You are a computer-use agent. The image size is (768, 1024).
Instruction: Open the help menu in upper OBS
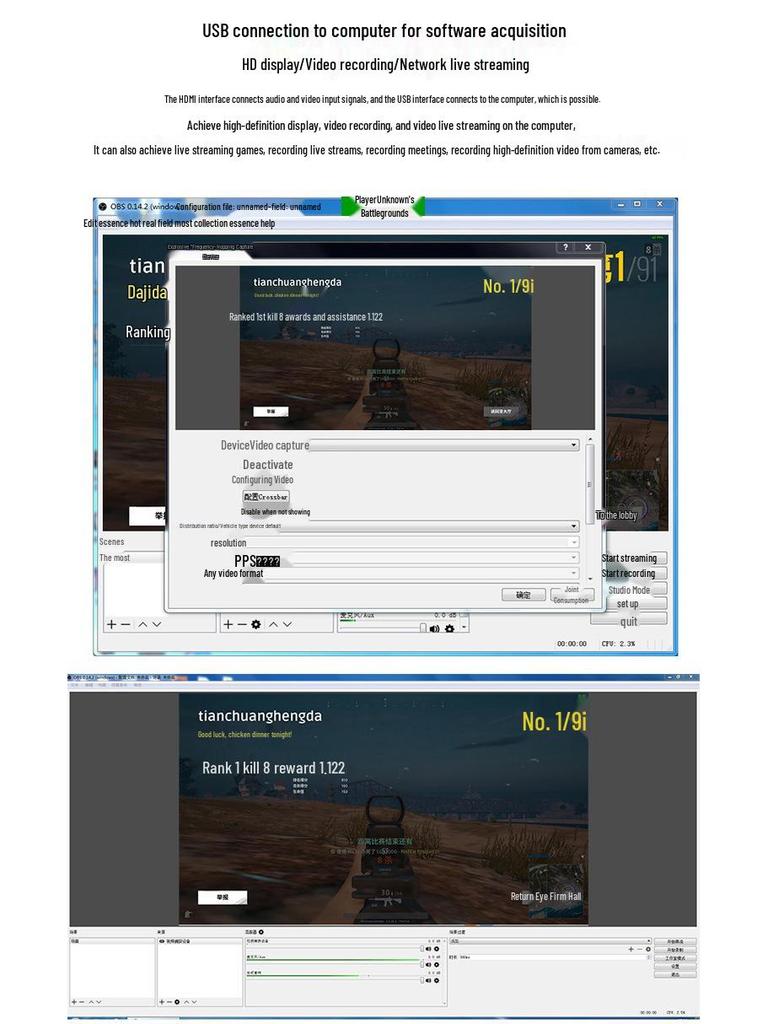tap(268, 223)
